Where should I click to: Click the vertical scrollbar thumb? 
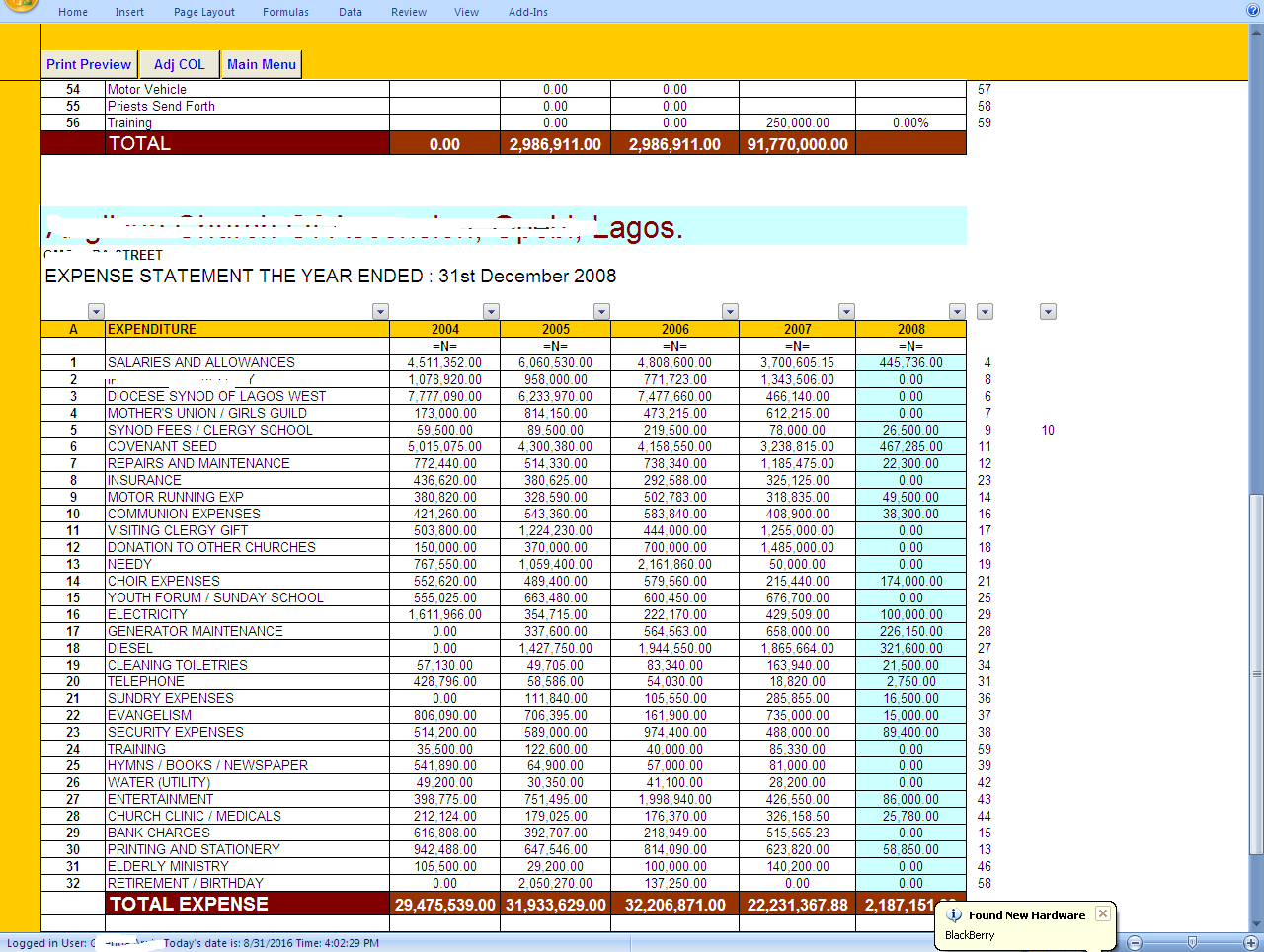coord(1256,674)
